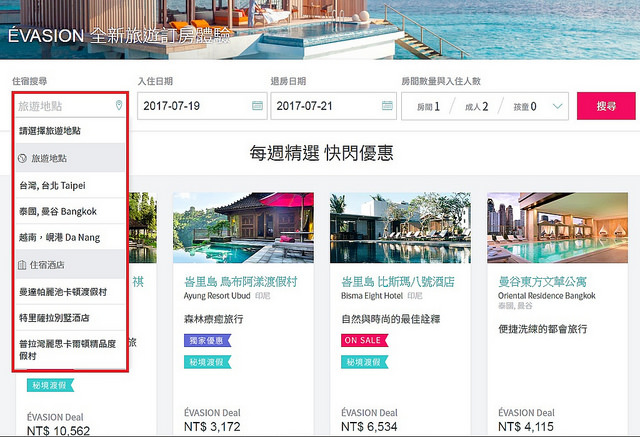The height and width of the screenshot is (437, 640).
Task: Click 森林療癒旅行 description text
Action: [x=213, y=319]
